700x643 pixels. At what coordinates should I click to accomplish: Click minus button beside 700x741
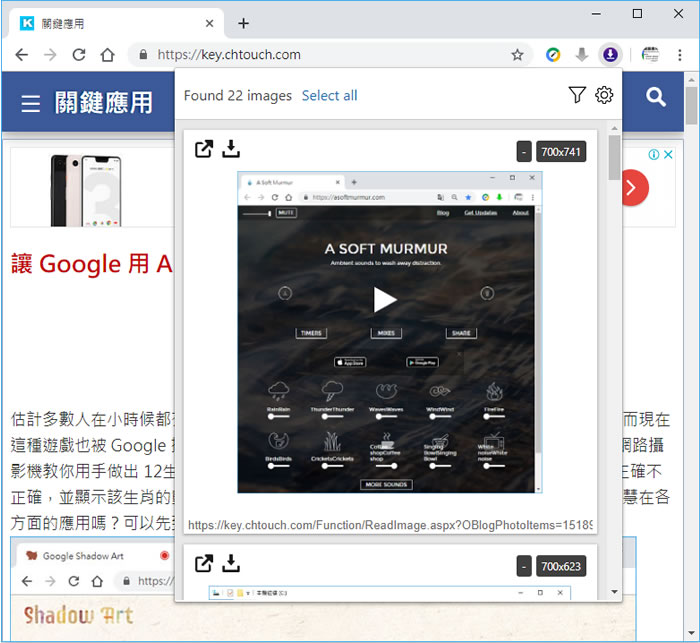tap(524, 152)
